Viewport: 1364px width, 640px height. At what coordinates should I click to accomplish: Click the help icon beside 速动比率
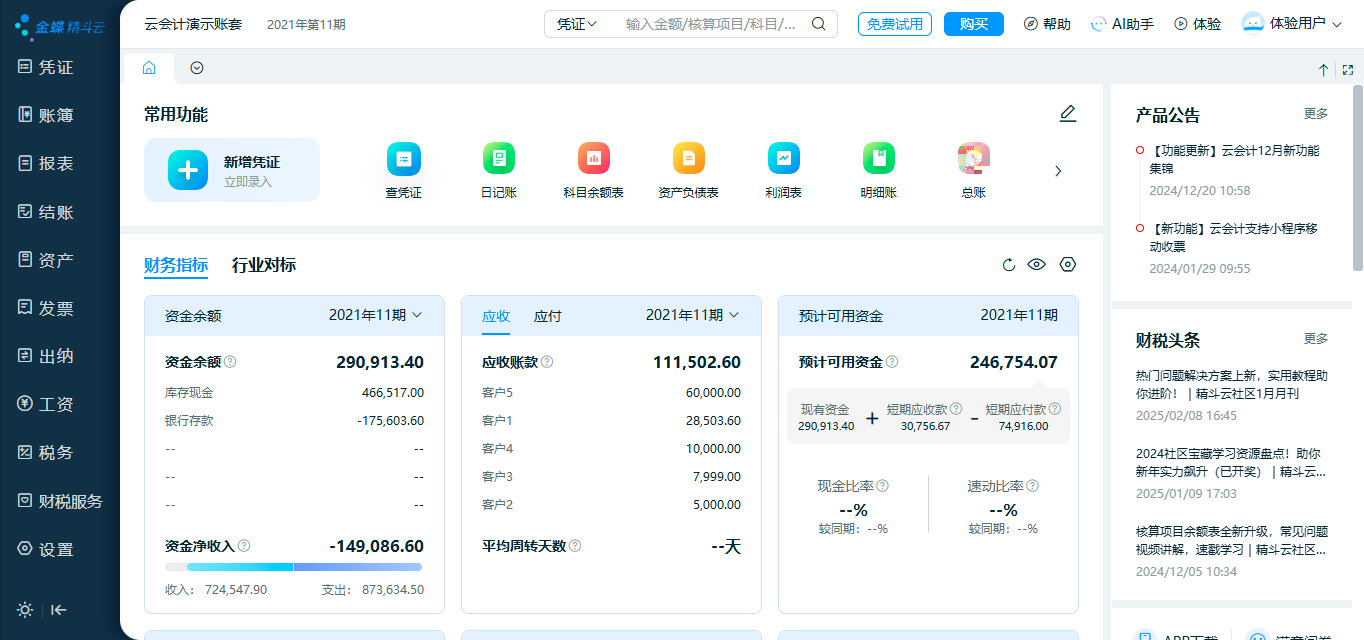point(1033,486)
